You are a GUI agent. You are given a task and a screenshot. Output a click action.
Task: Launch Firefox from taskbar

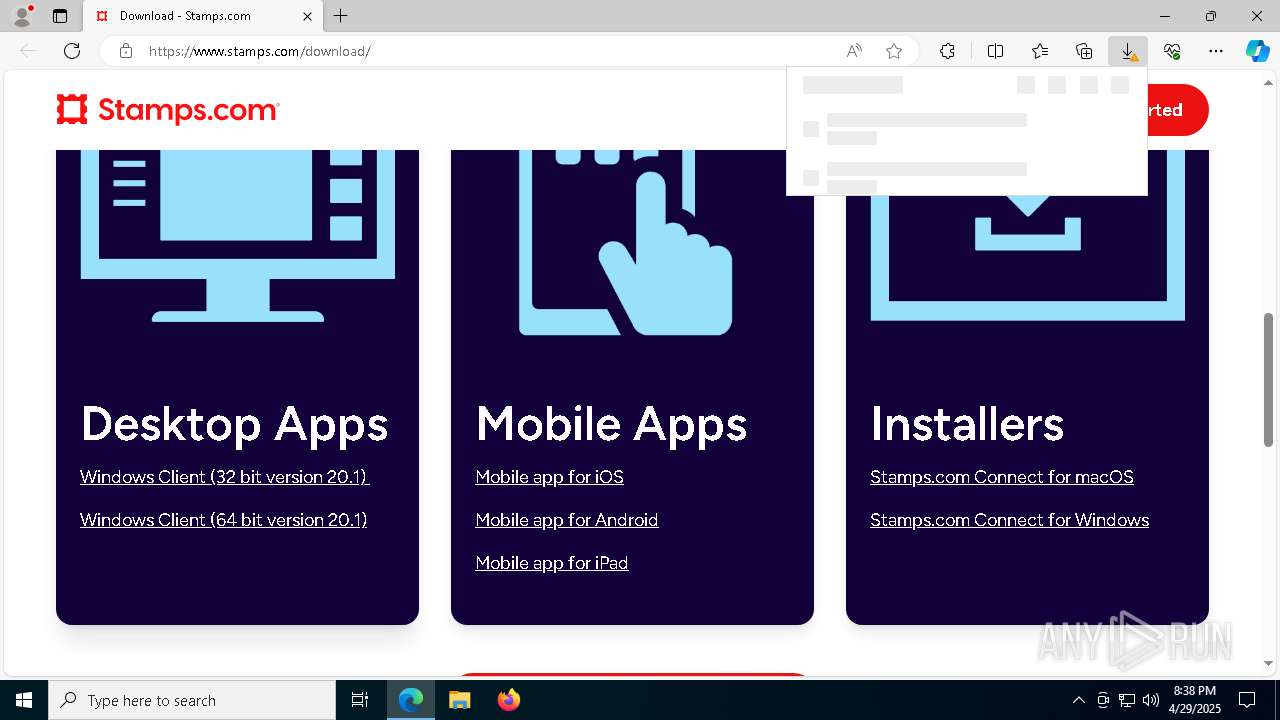pos(508,700)
